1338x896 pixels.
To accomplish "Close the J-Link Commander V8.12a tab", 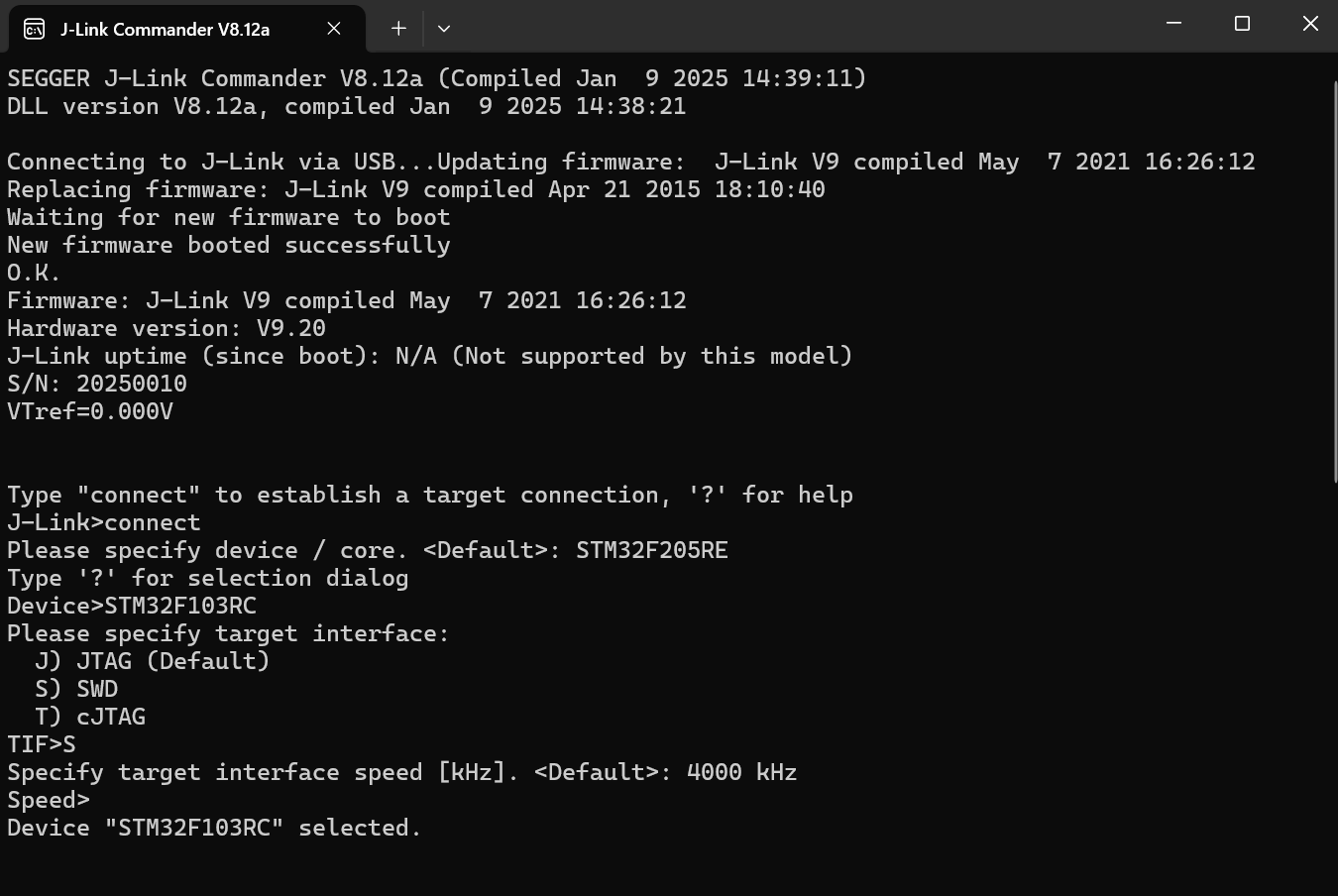I will coord(334,29).
